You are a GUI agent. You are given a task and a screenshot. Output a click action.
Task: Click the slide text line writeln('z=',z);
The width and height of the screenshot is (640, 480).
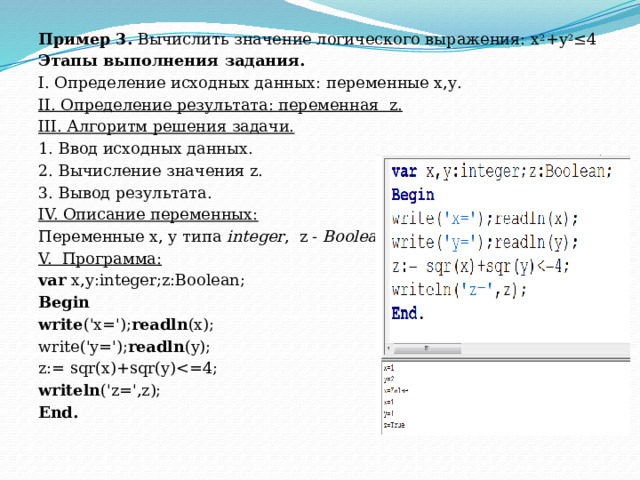(99, 391)
